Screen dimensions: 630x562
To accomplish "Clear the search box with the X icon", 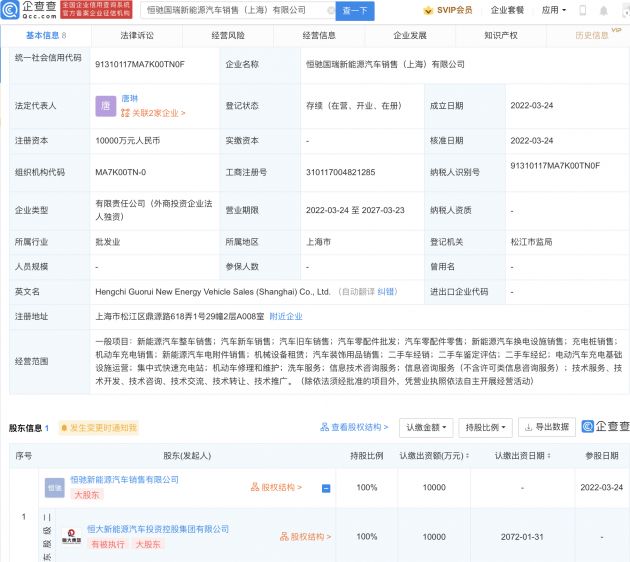I will coord(331,10).
